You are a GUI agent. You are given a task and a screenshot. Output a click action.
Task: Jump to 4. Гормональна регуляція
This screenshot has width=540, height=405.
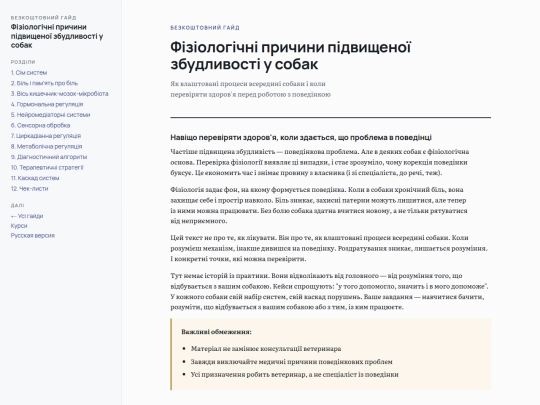tap(47, 104)
